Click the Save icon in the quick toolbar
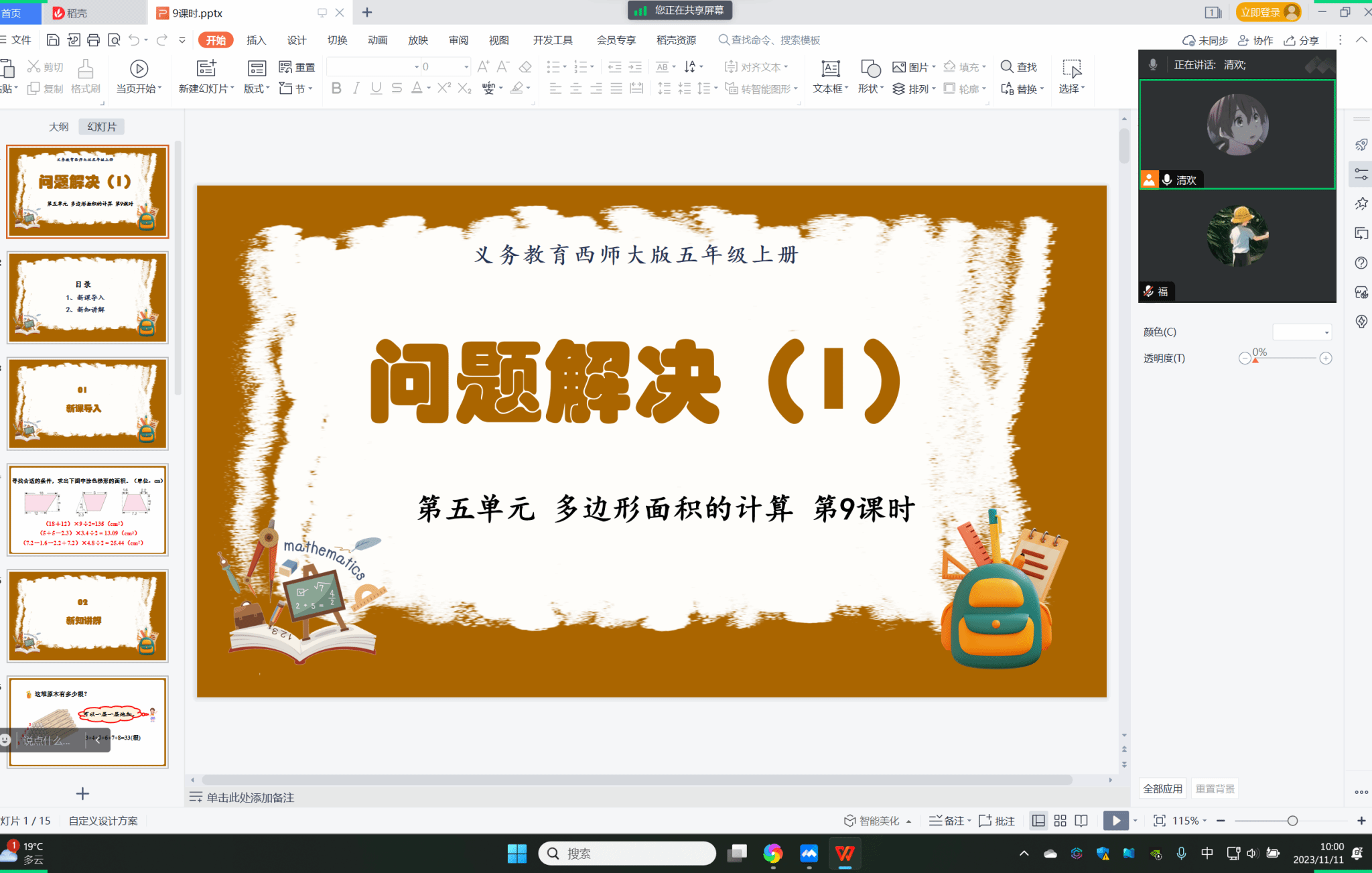Screen dimensions: 1372x873 53,40
